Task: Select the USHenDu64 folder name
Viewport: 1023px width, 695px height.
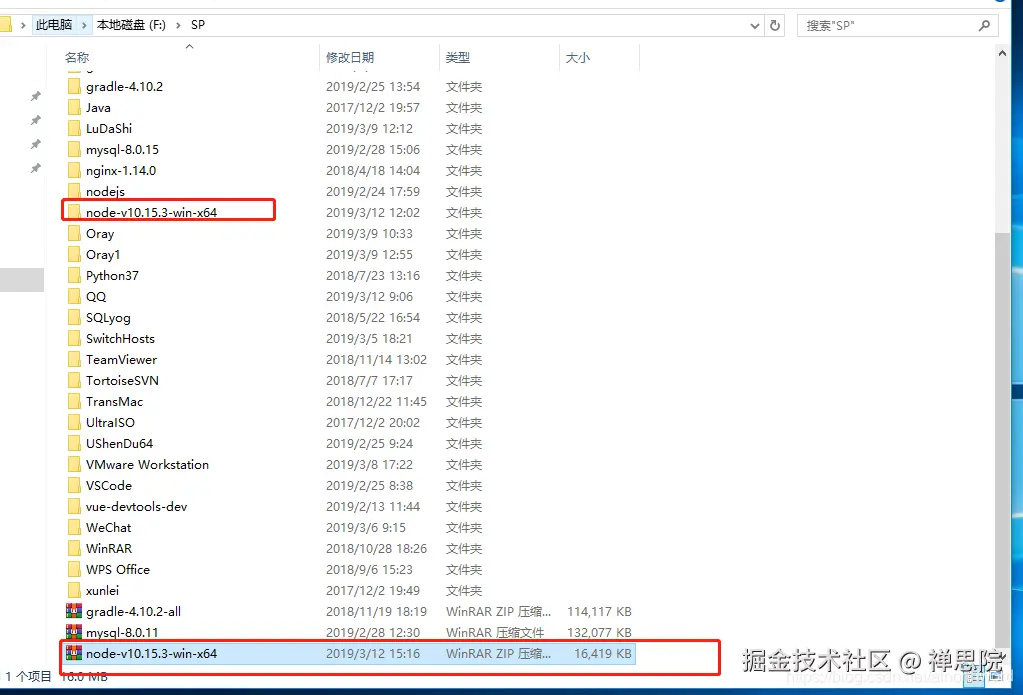Action: tap(119, 444)
